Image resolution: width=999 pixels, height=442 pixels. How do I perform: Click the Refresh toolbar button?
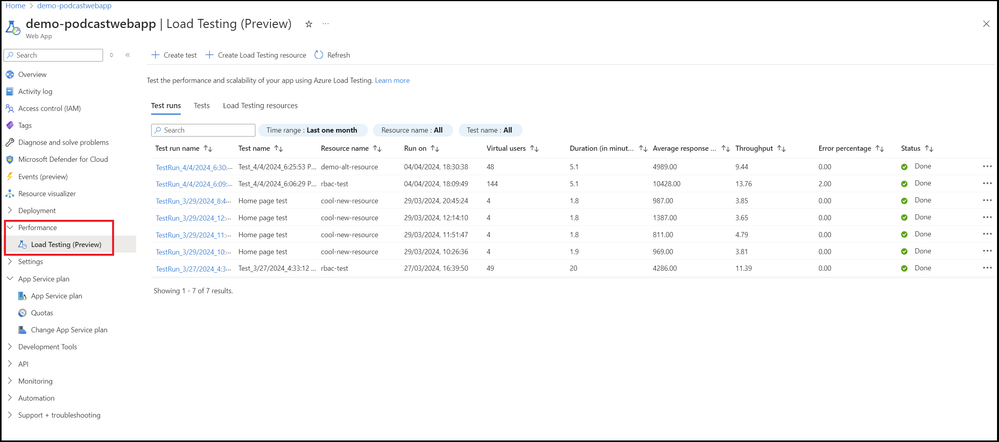333,55
